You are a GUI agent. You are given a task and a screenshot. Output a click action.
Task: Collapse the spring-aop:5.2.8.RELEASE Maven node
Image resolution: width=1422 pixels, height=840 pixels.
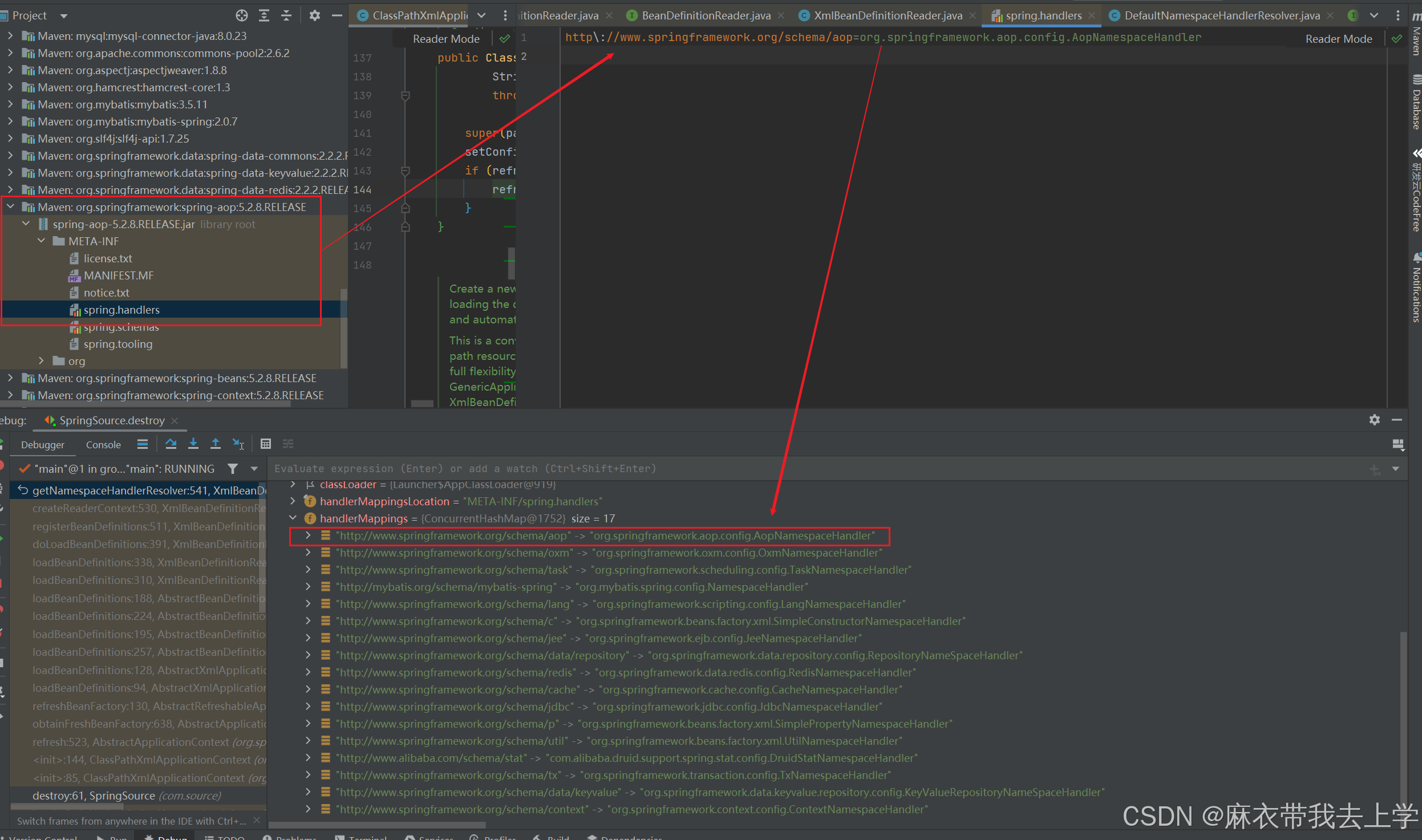[x=10, y=207]
